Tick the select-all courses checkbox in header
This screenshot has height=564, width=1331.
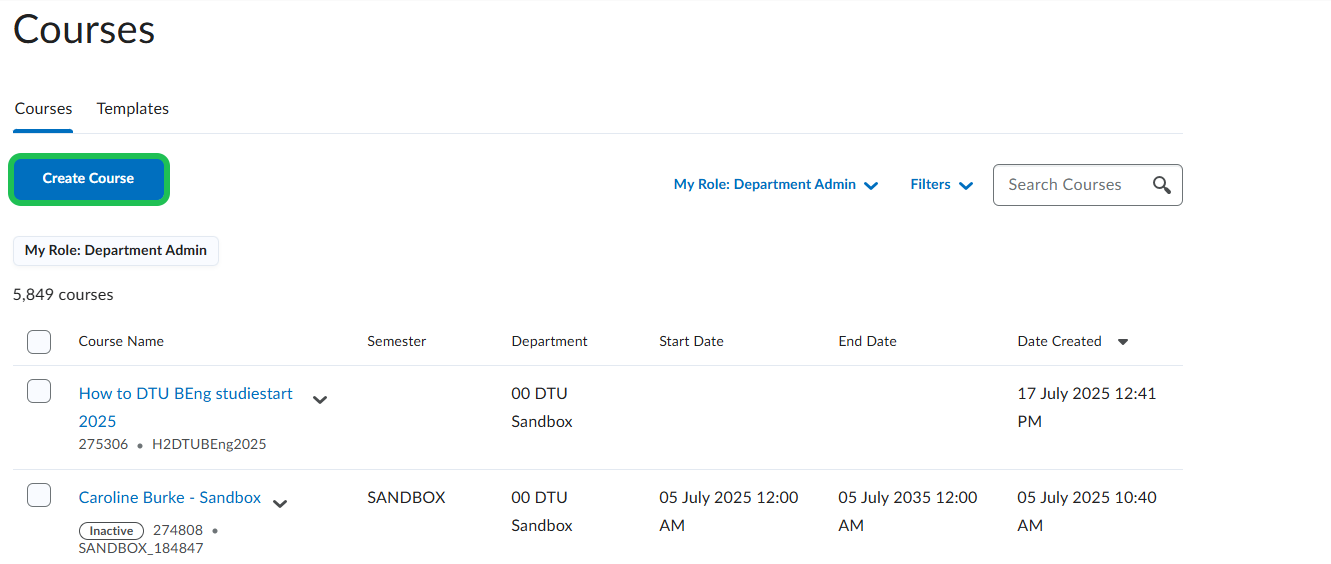39,342
